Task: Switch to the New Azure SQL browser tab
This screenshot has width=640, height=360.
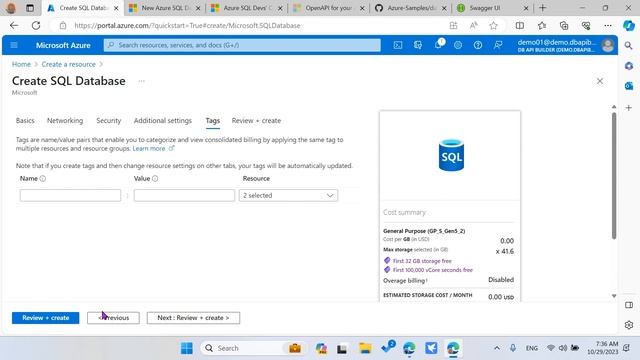Action: click(x=165, y=8)
